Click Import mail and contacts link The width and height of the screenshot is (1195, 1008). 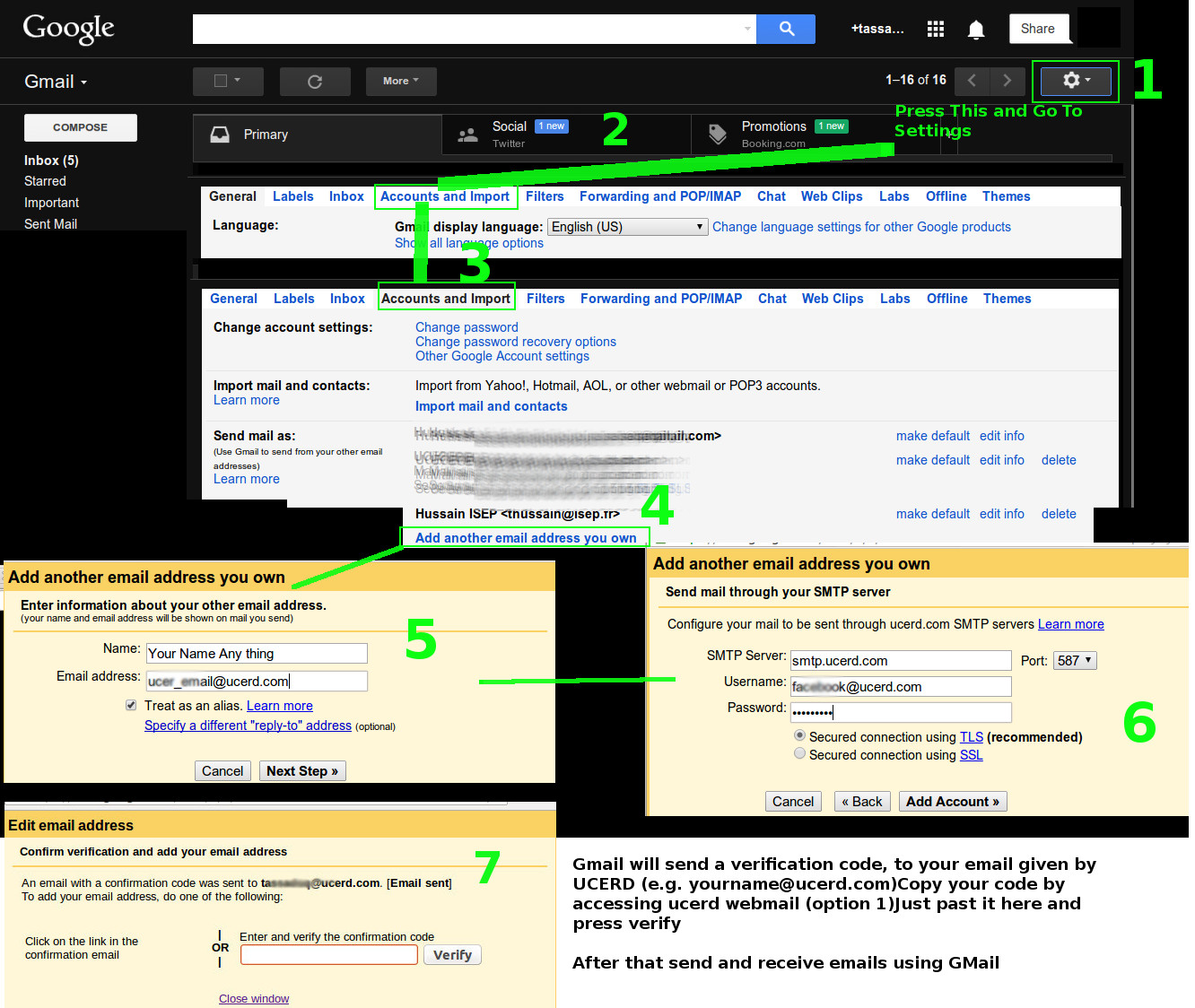[x=491, y=406]
